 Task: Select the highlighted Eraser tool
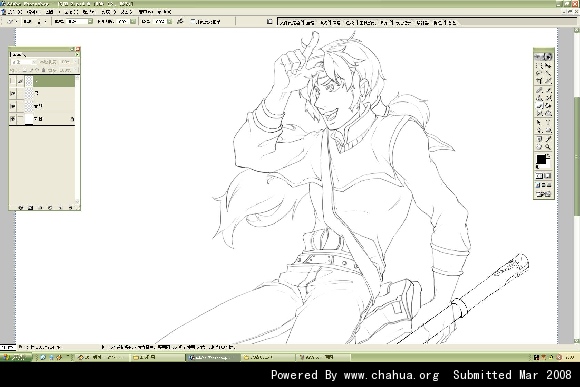pos(539,105)
